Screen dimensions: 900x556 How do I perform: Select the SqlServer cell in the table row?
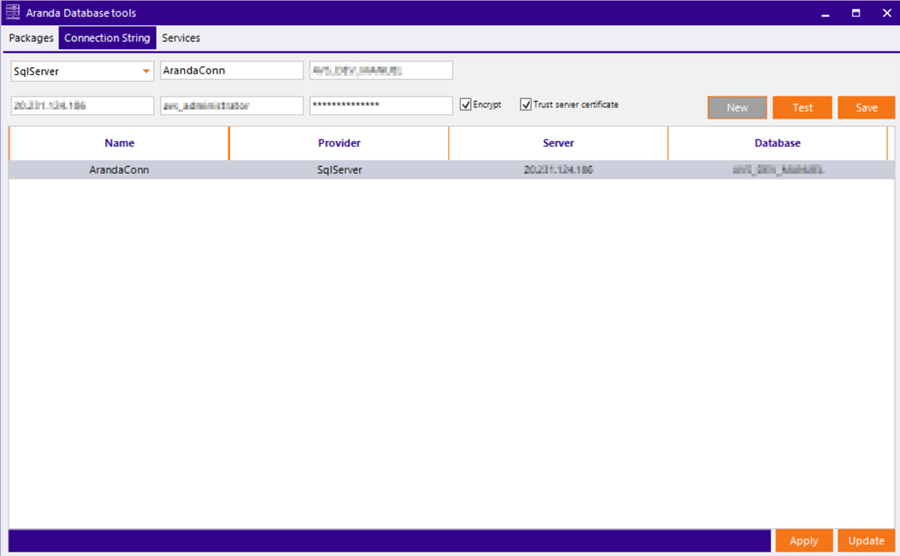point(339,170)
